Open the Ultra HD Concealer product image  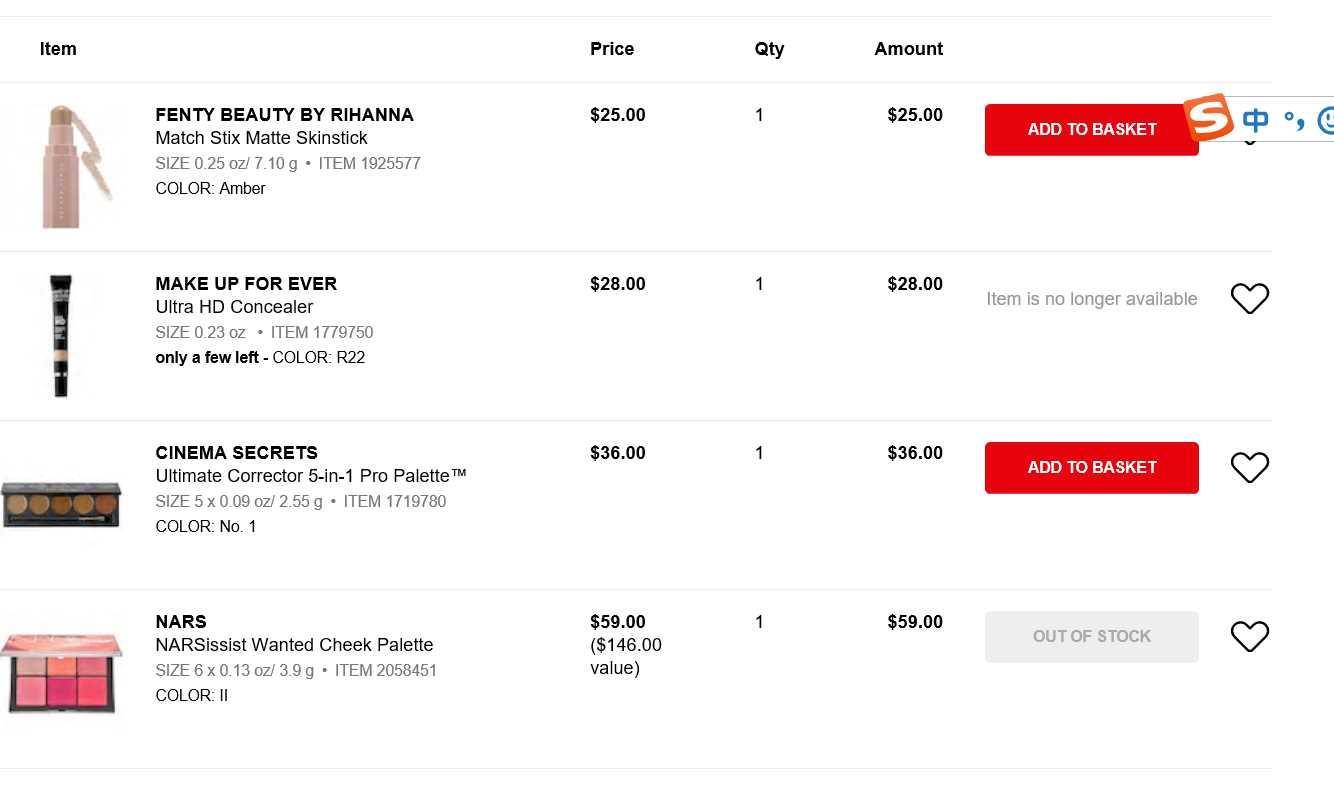pyautogui.click(x=61, y=336)
